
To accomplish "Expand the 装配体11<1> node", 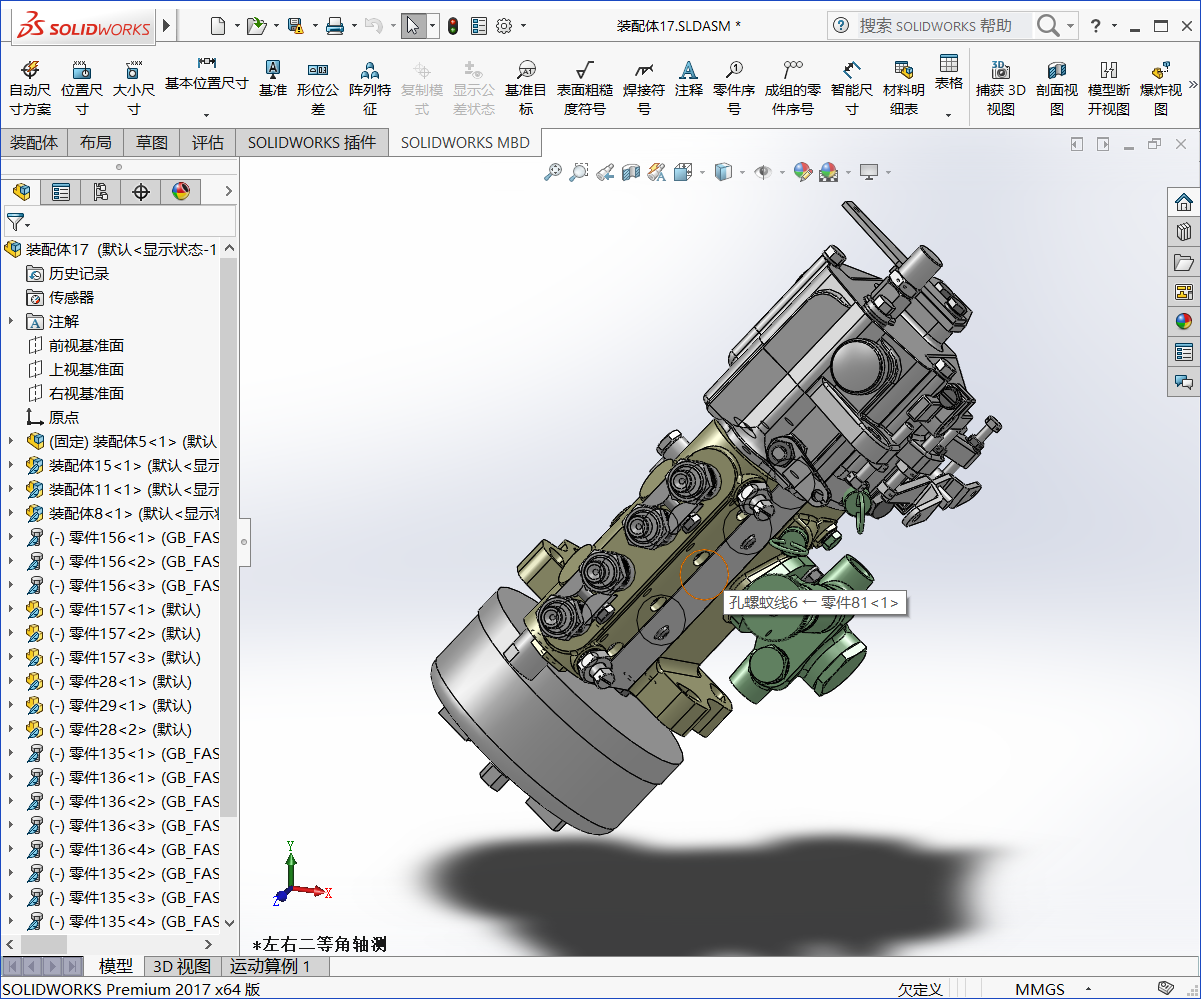I will click(11, 489).
